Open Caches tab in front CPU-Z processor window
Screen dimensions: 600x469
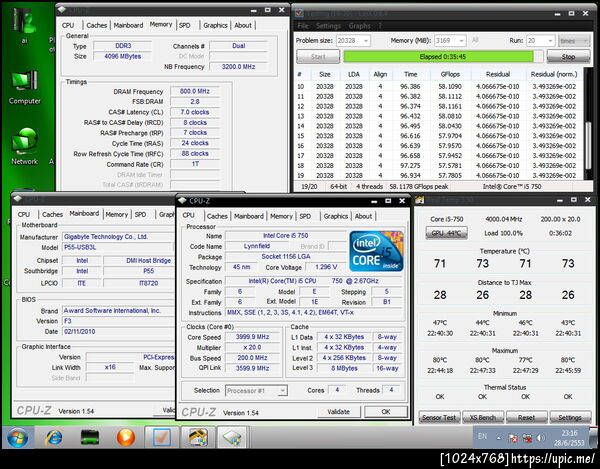[217, 216]
